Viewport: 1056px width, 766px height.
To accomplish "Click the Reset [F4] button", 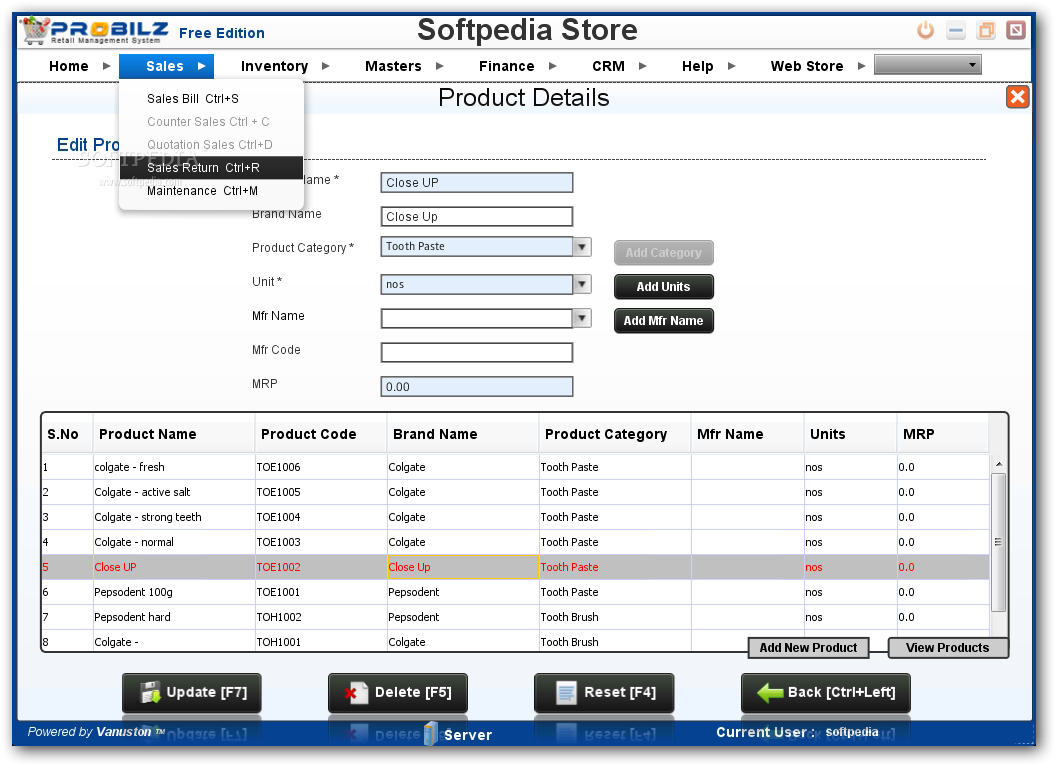I will 604,693.
